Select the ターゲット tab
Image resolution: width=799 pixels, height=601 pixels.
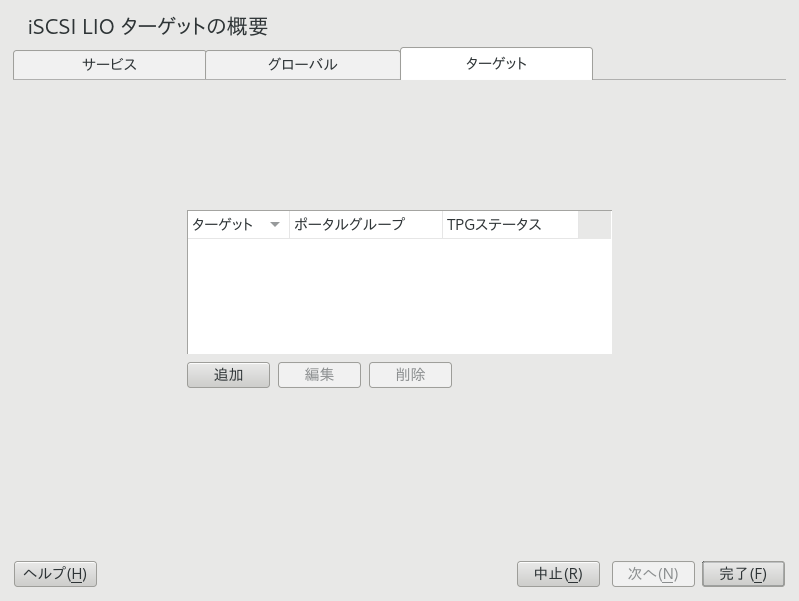point(496,64)
